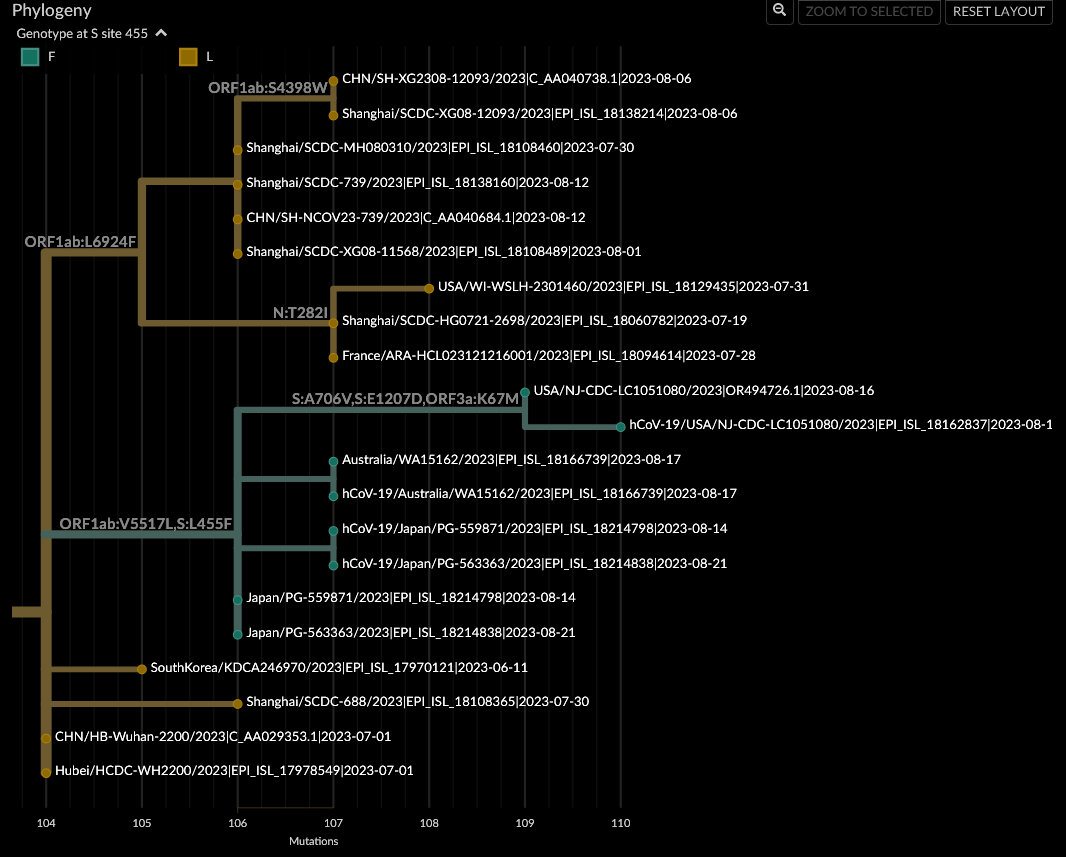Click the ORF1ab:L6924F branch label

click(80, 241)
